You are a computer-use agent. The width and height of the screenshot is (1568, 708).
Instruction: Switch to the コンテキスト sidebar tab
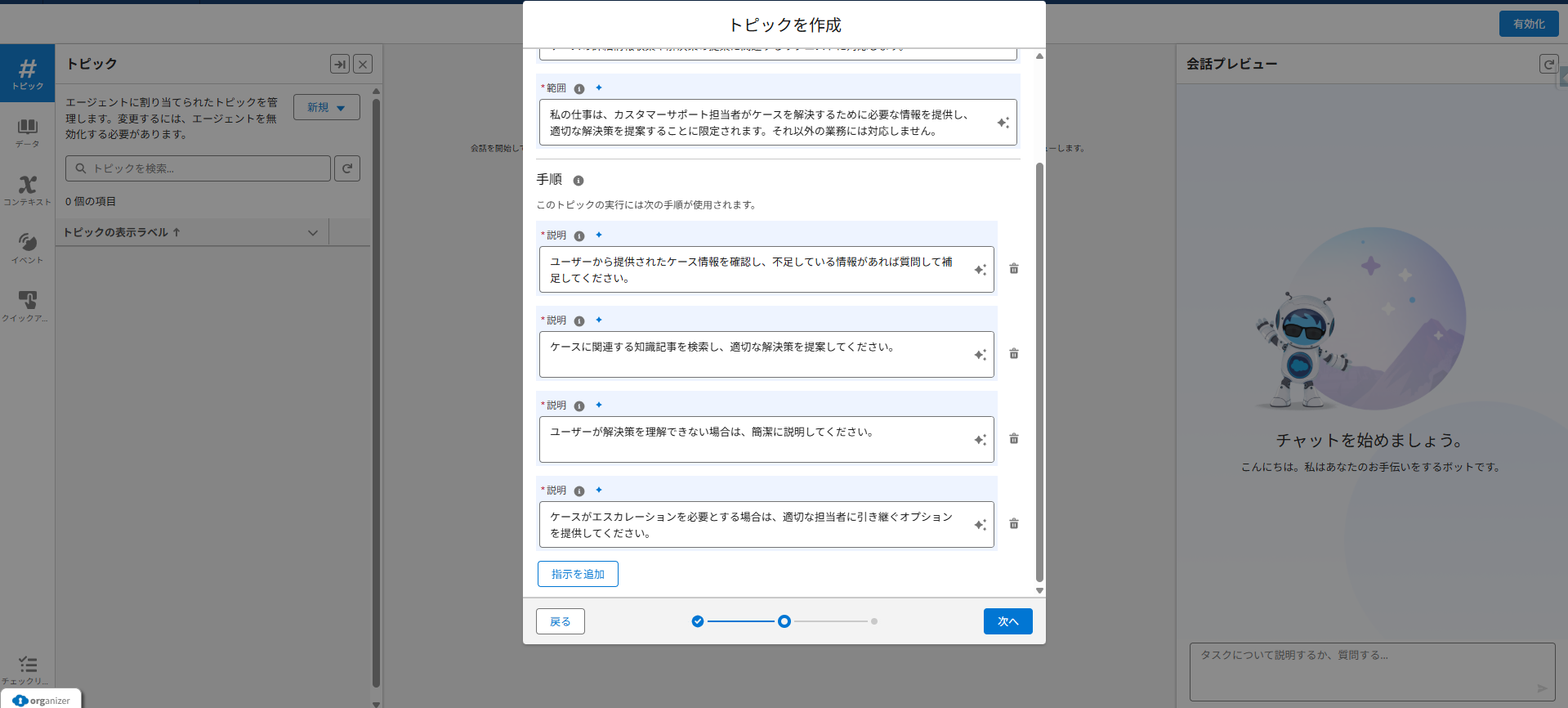pyautogui.click(x=27, y=190)
